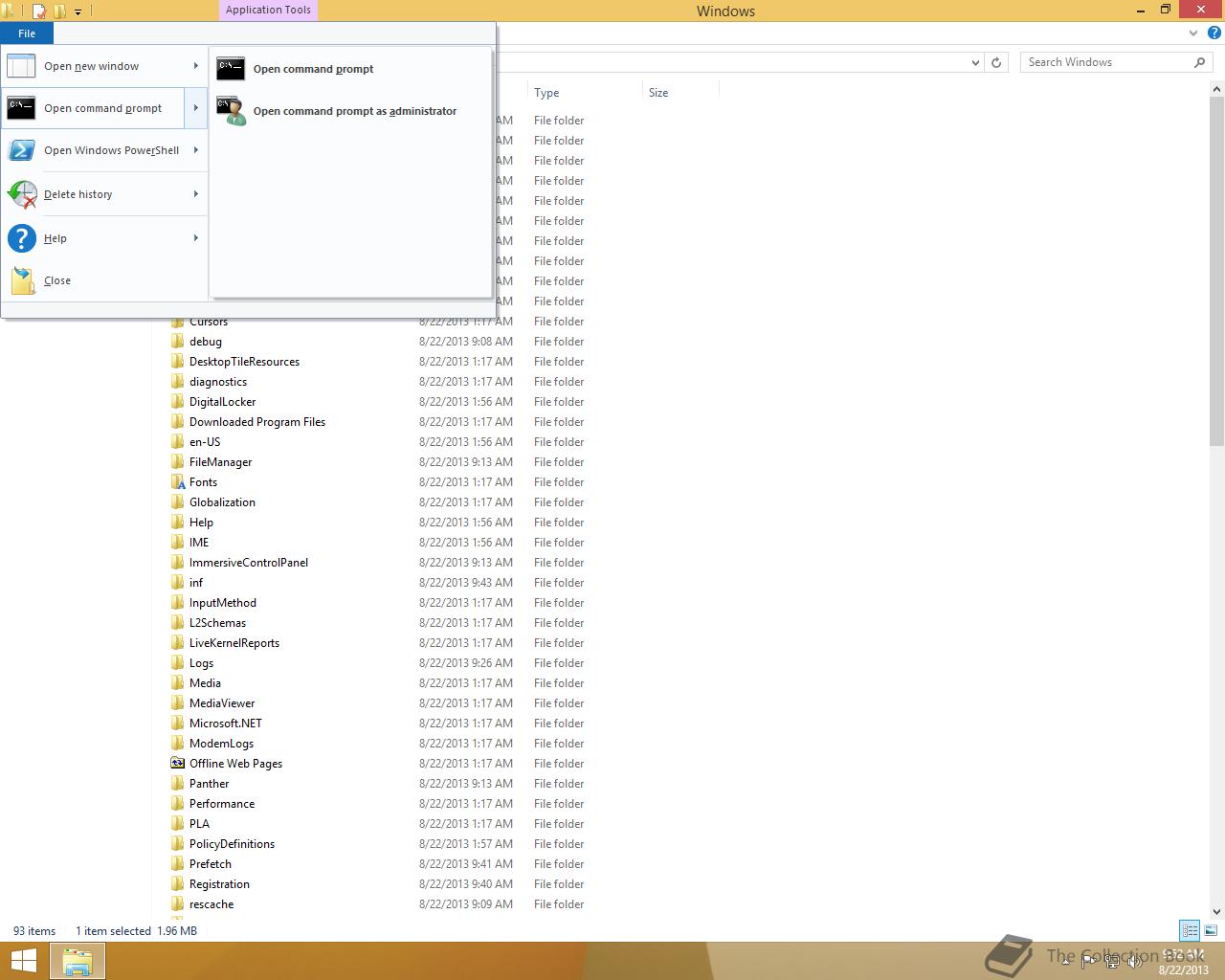
Task: Expand Open new window submenu arrow
Action: coord(195,66)
